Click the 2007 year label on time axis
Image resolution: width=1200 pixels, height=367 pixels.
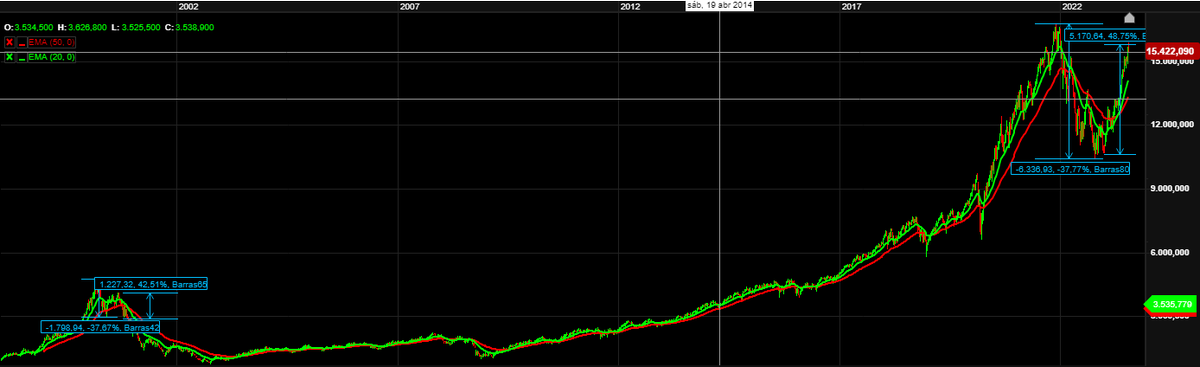pyautogui.click(x=408, y=6)
